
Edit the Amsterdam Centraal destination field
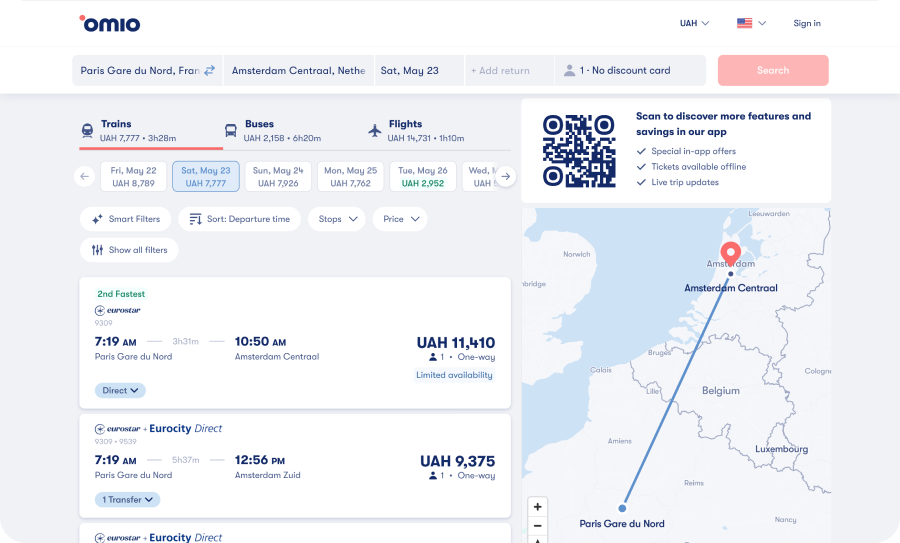click(x=298, y=70)
